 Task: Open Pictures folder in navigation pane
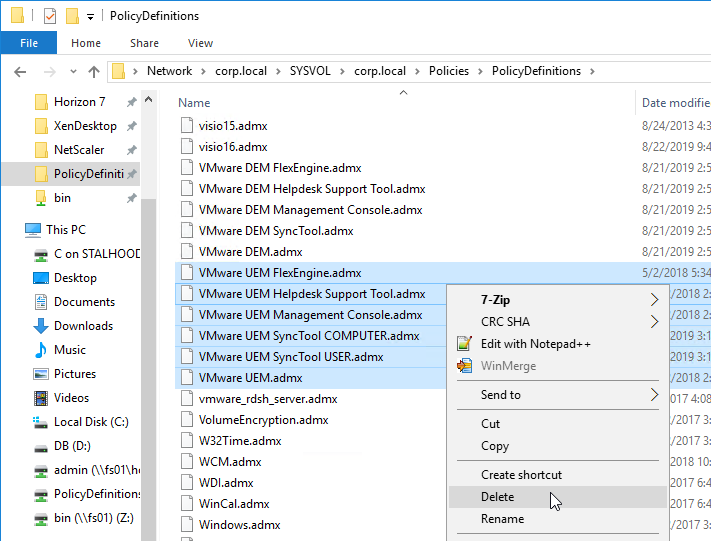coord(75,374)
